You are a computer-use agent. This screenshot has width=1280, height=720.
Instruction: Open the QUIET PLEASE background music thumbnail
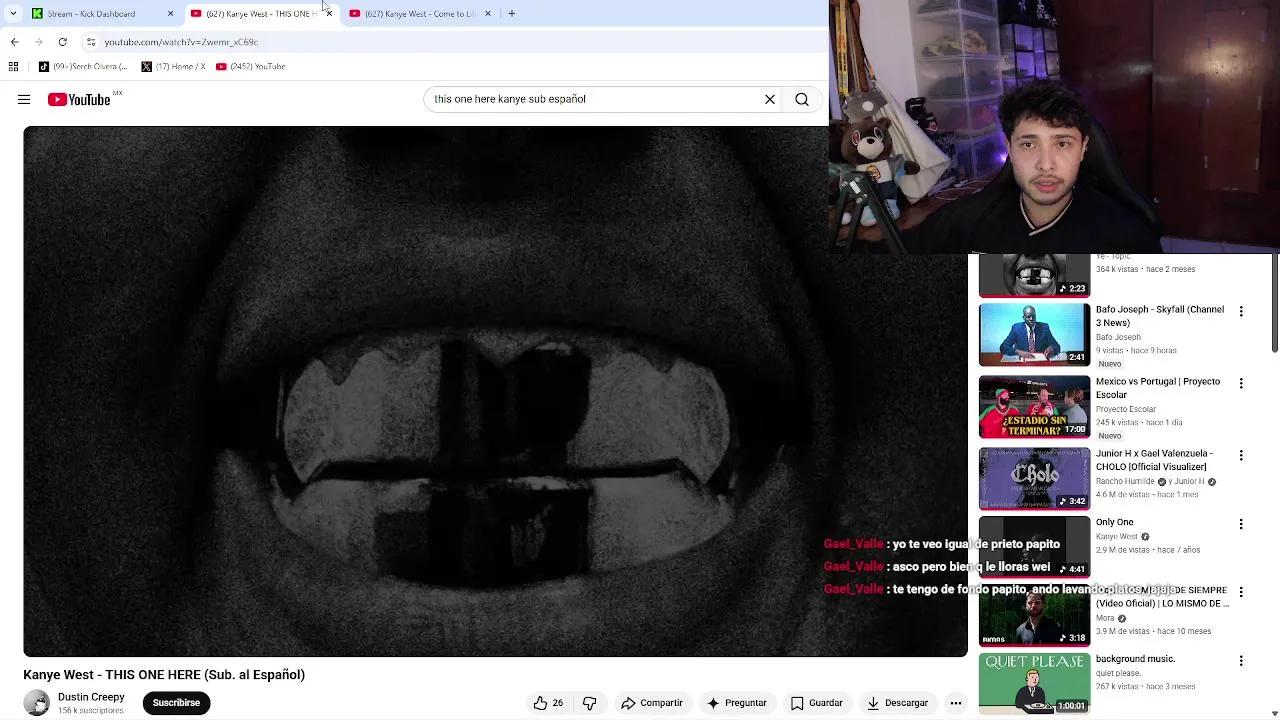coord(1034,683)
